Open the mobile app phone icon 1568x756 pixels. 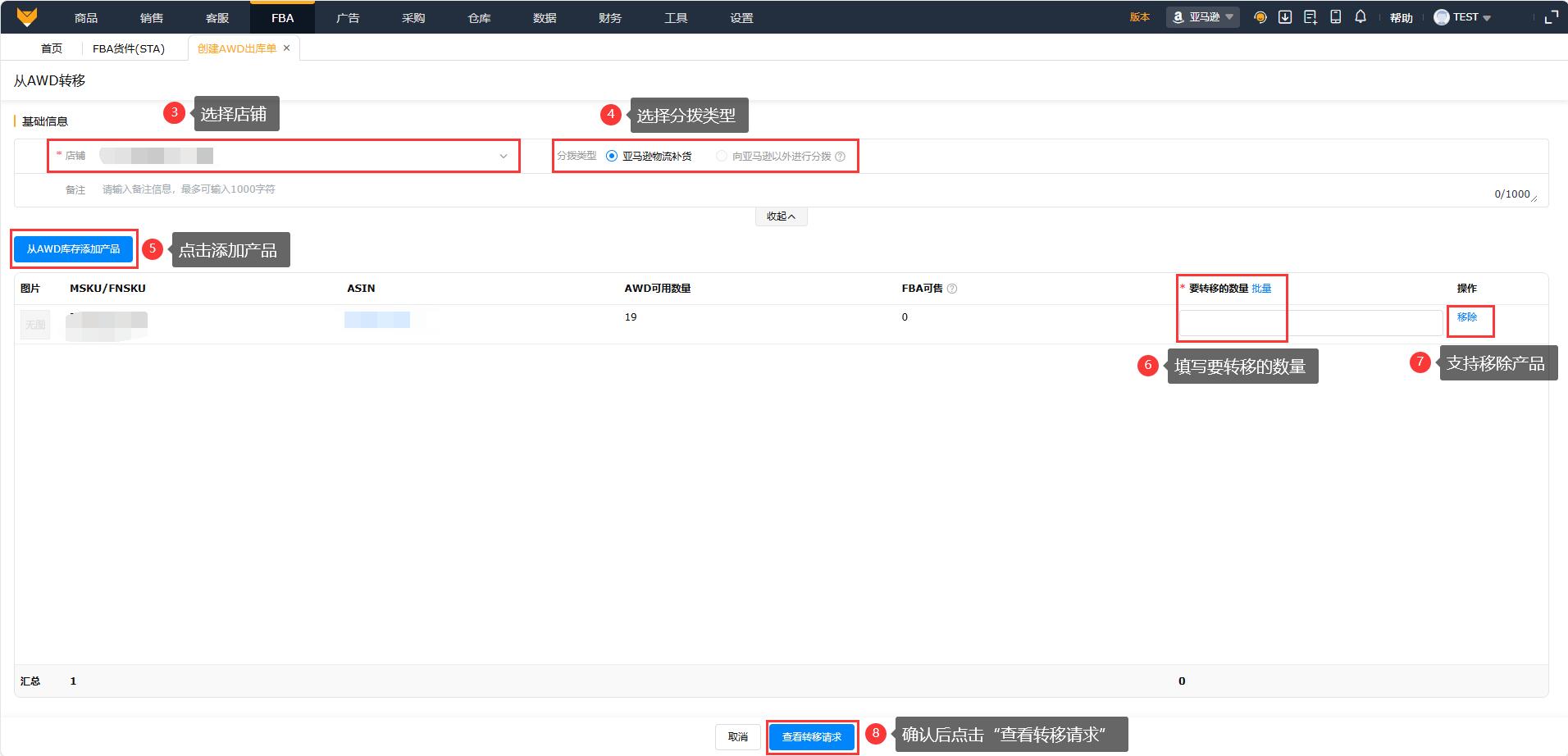[x=1336, y=17]
